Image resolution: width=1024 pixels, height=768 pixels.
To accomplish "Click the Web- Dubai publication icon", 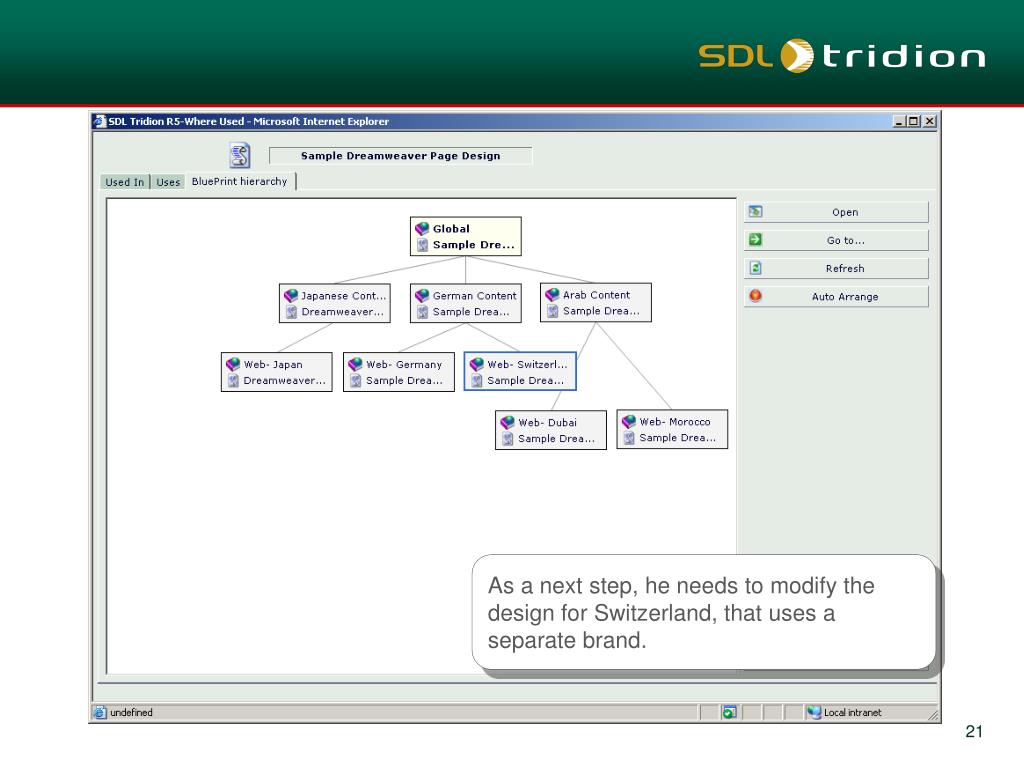I will (x=507, y=422).
